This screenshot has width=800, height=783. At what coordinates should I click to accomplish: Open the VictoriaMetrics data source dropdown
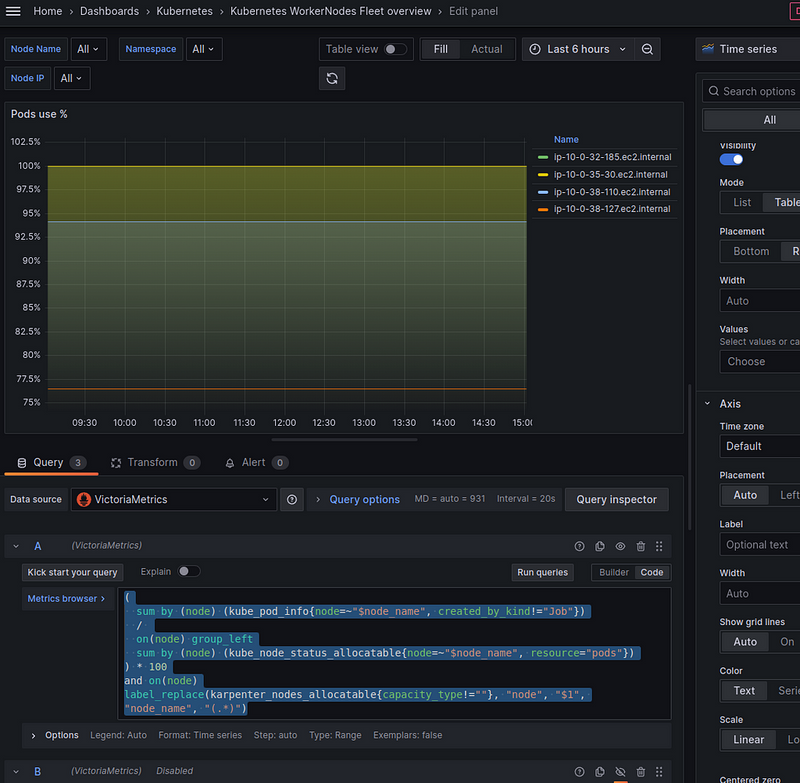[x=173, y=499]
